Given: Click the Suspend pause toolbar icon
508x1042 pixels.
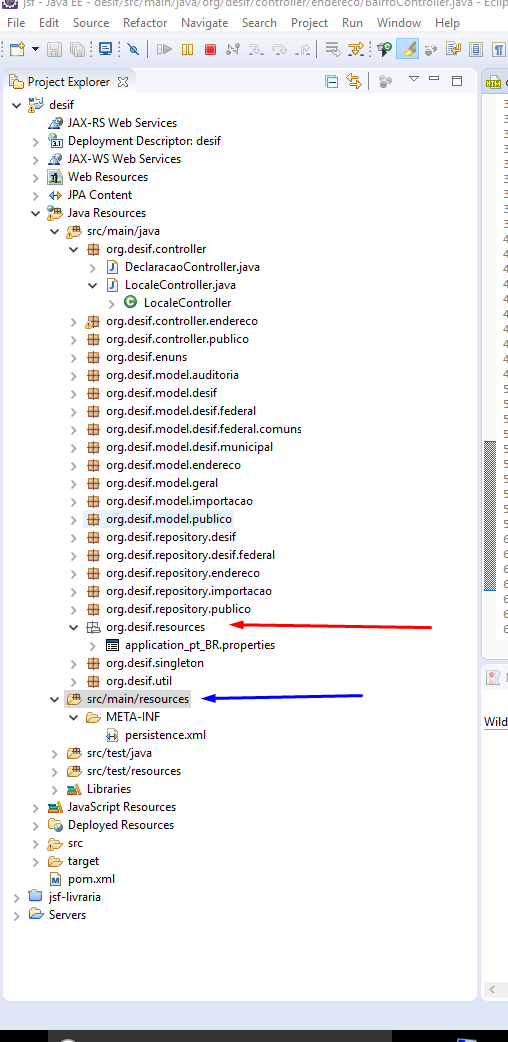Looking at the screenshot, I should point(188,49).
